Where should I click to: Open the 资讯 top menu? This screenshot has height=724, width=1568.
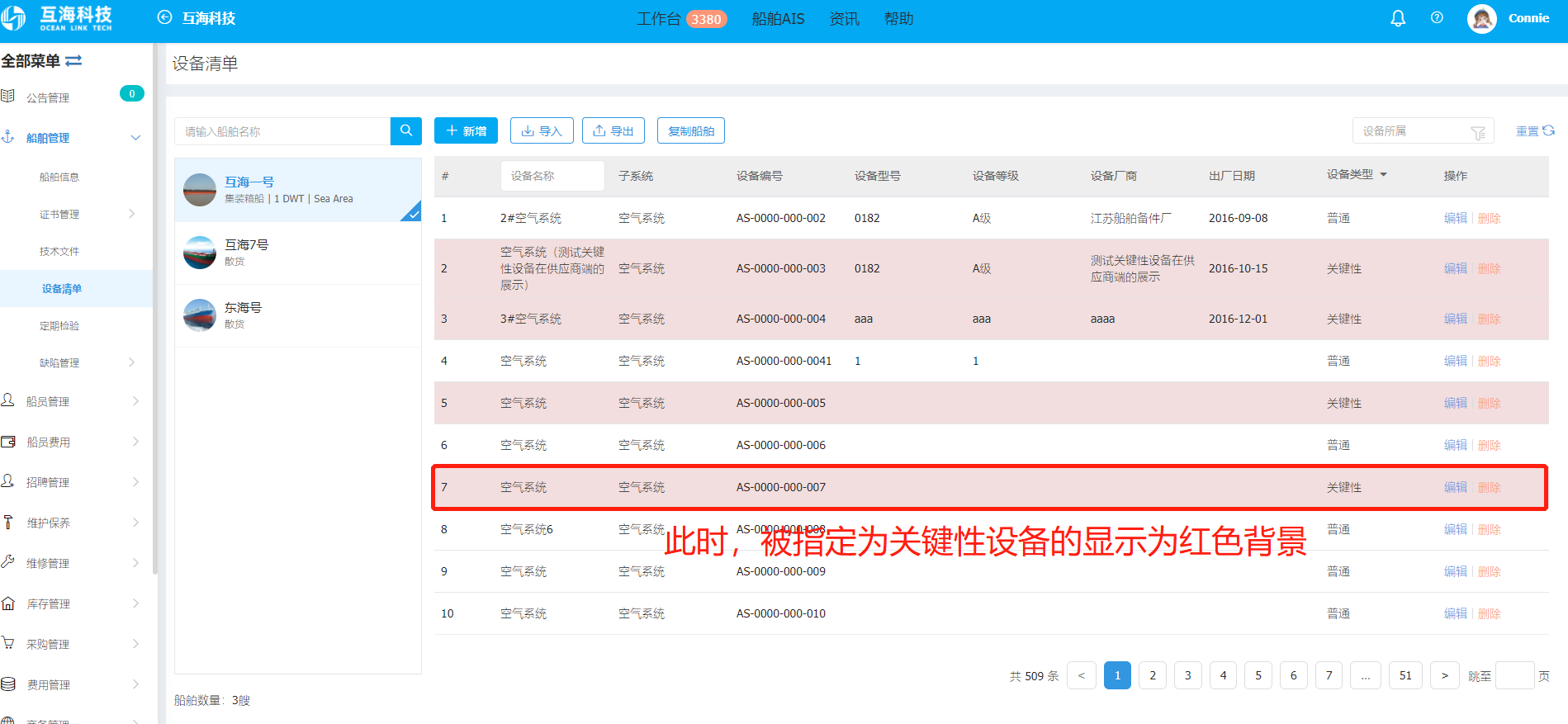tap(844, 18)
